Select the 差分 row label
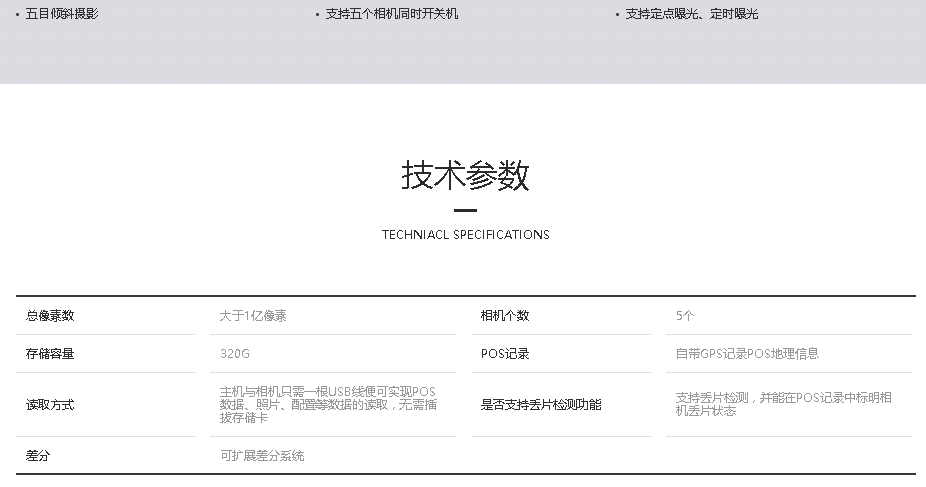This screenshot has height=487, width=926. tap(38, 456)
